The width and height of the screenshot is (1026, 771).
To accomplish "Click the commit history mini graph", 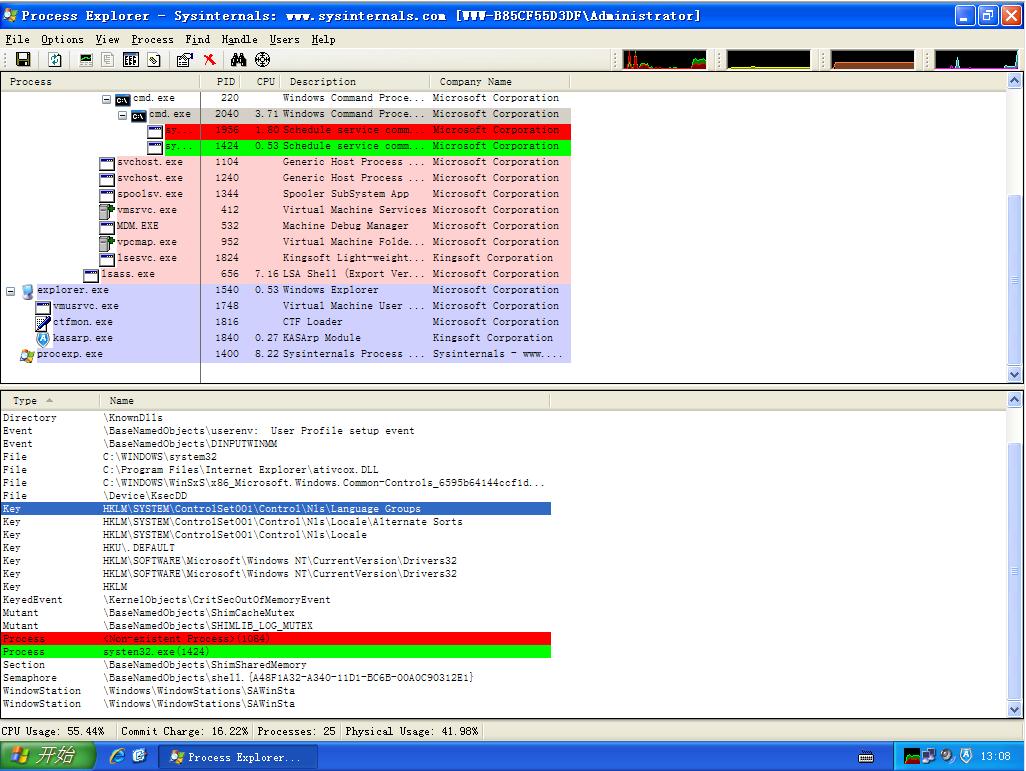I will [768, 60].
